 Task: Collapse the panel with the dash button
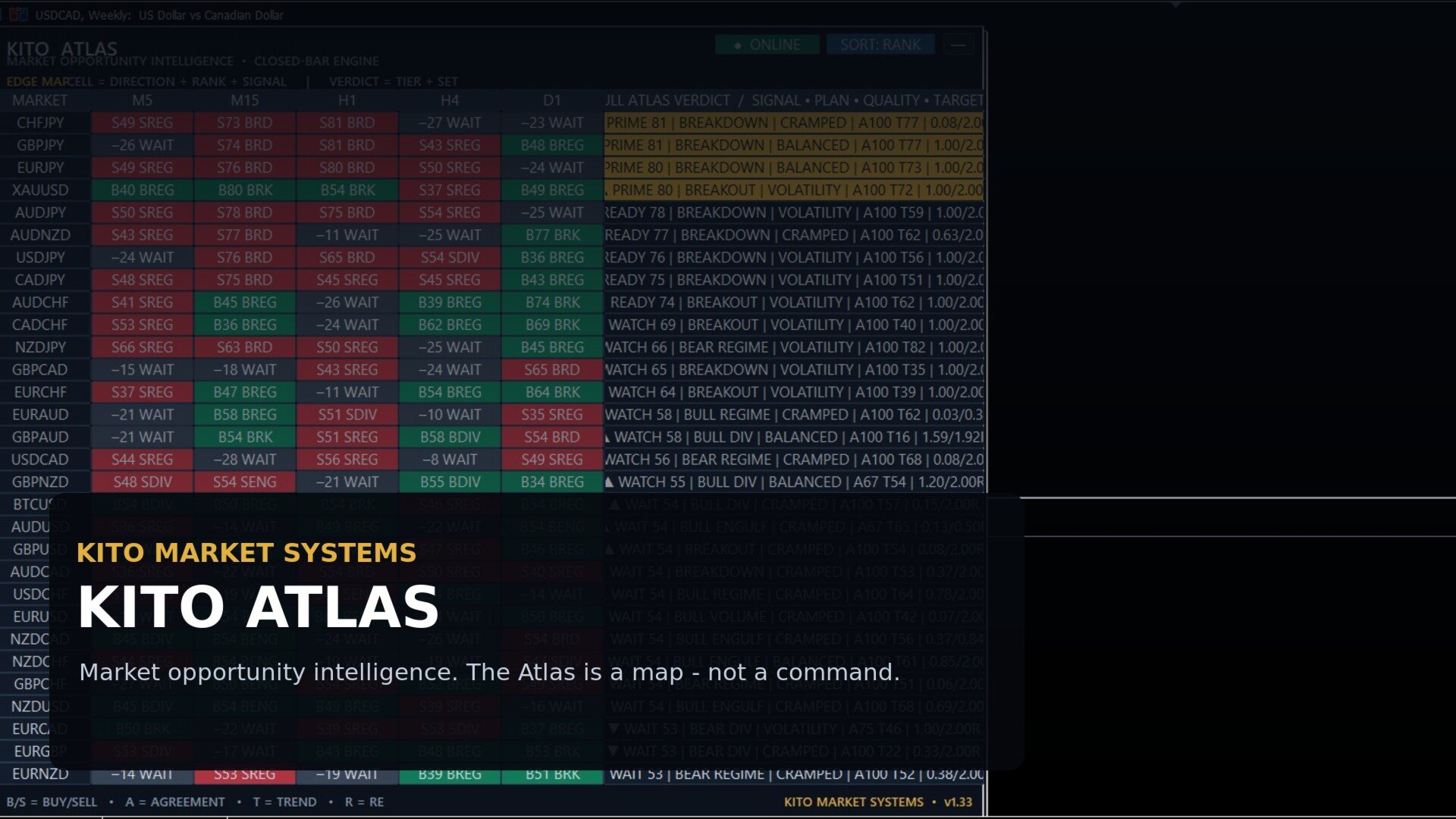[959, 45]
